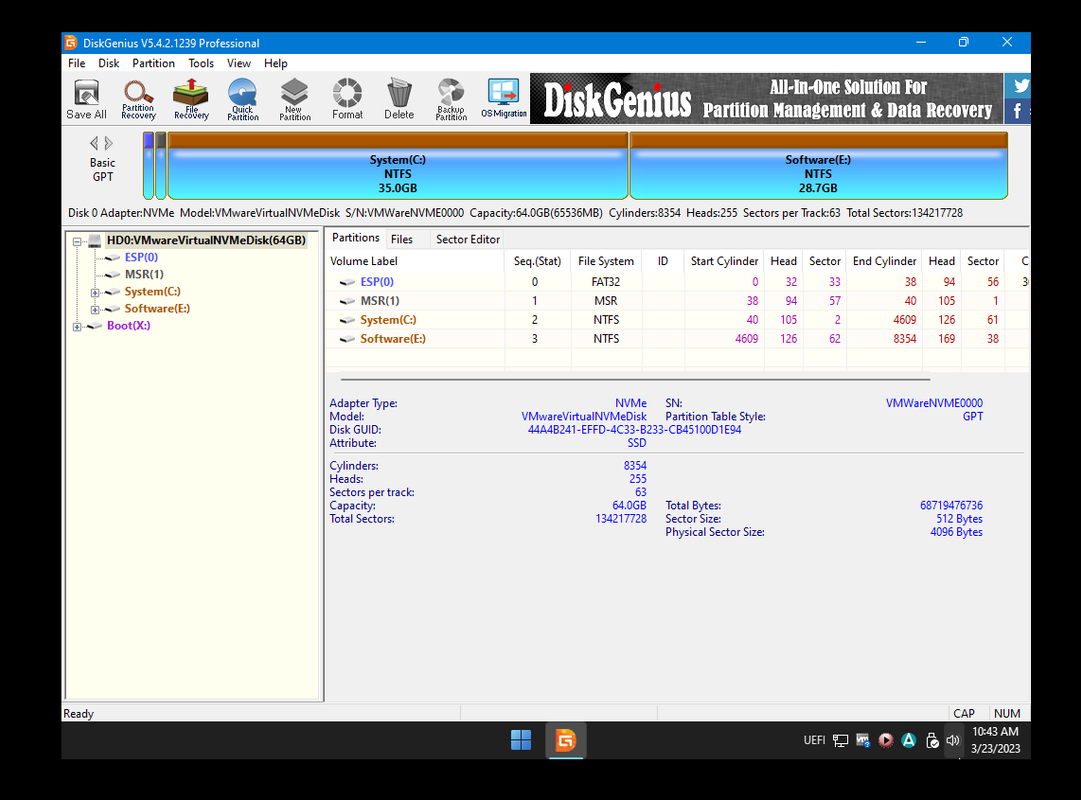Image resolution: width=1081 pixels, height=800 pixels.
Task: Sort by Seq.(Stat) column header
Action: [x=537, y=261]
